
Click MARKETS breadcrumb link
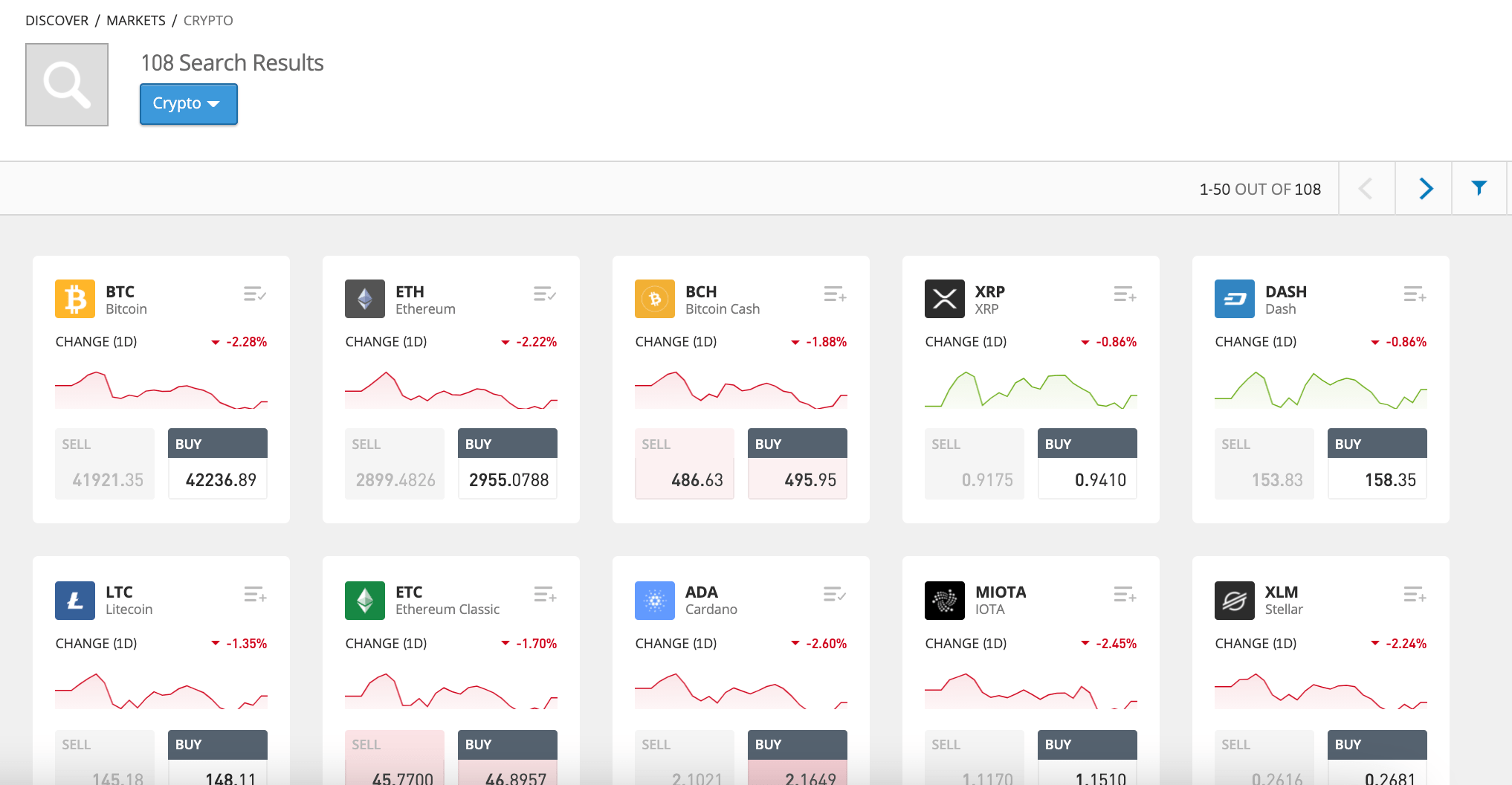(136, 21)
